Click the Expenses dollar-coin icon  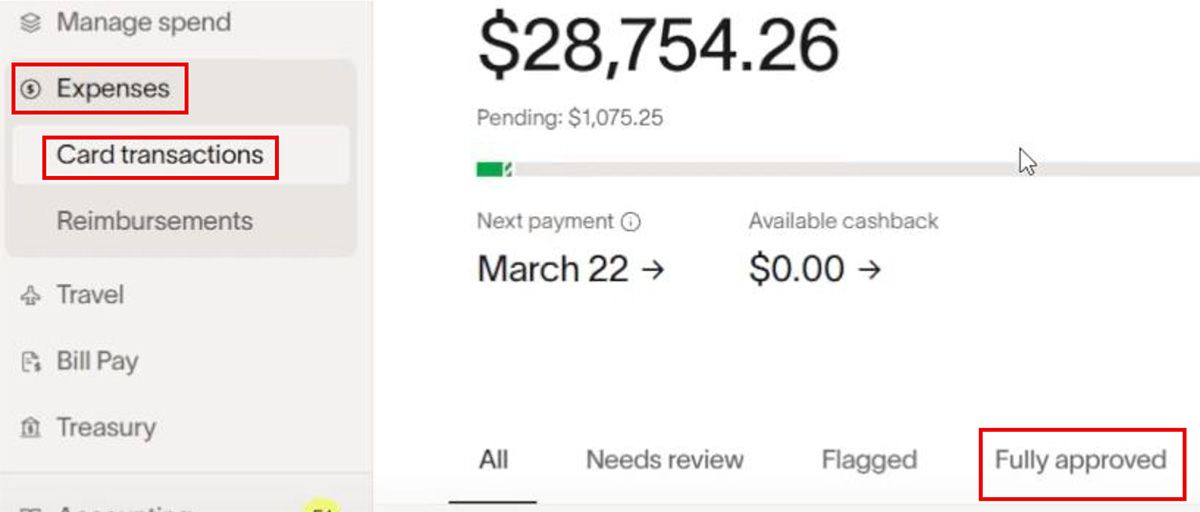coord(31,90)
